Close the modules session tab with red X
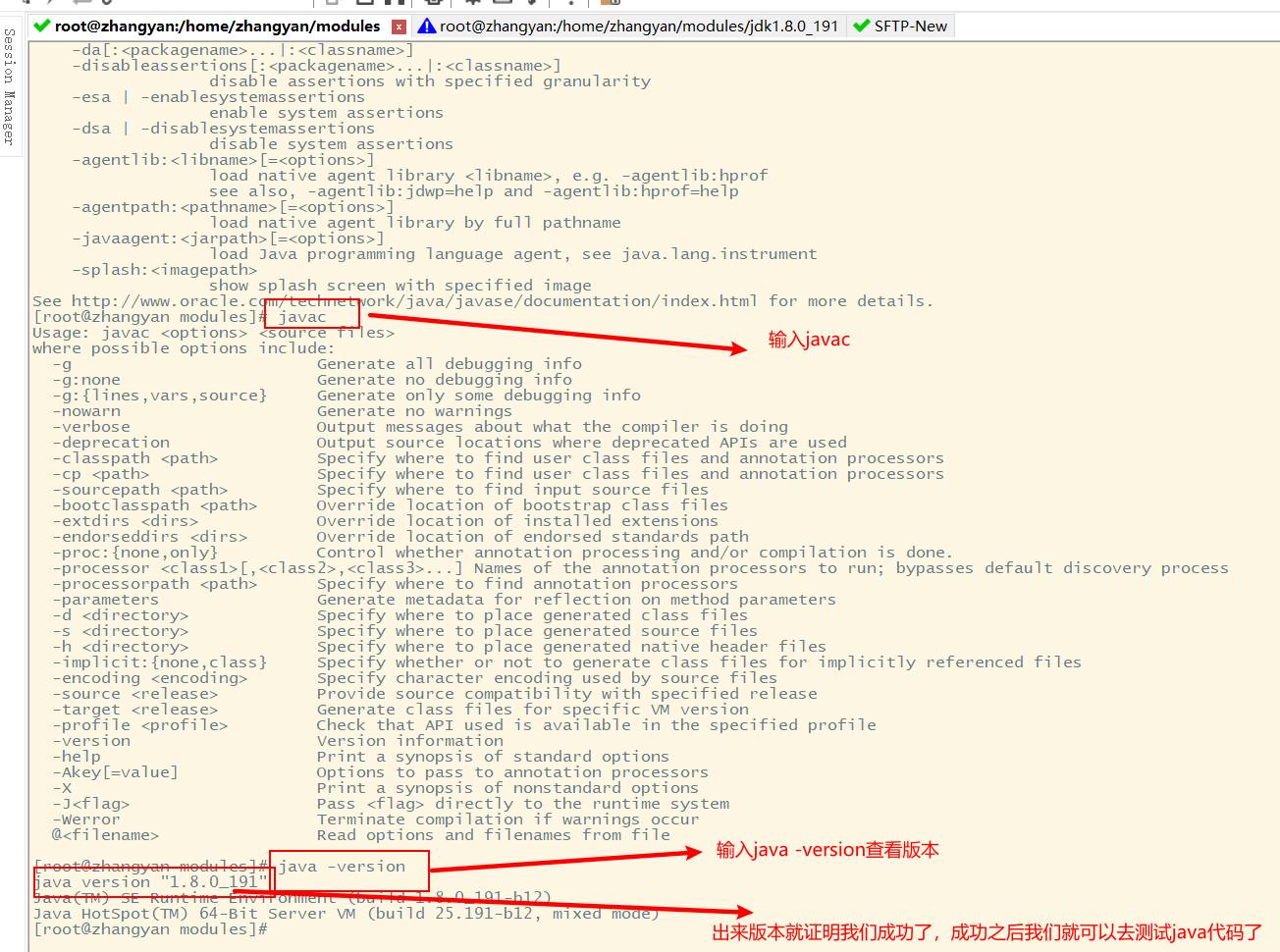1280x952 pixels. pos(399,26)
